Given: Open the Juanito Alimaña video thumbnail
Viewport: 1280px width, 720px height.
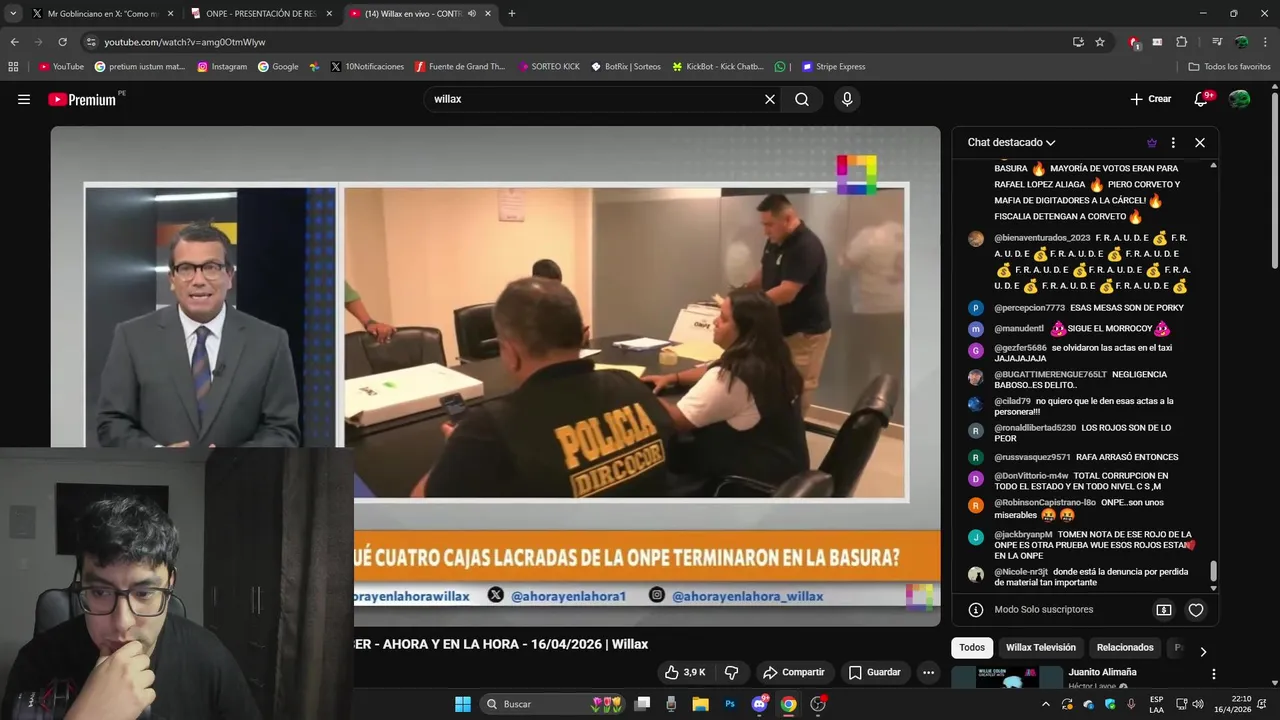Looking at the screenshot, I should [1006, 677].
